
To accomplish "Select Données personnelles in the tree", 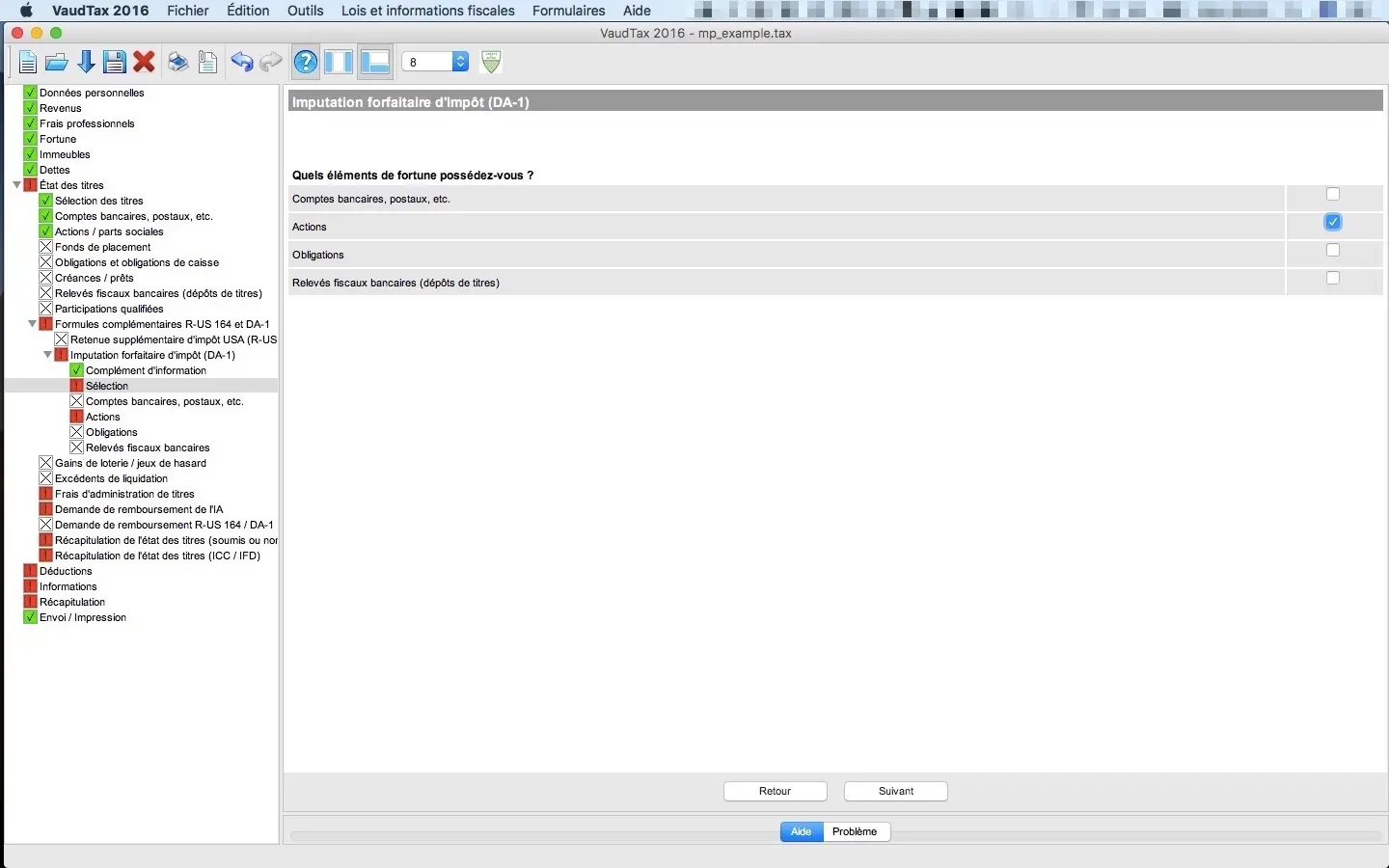I will tap(92, 93).
